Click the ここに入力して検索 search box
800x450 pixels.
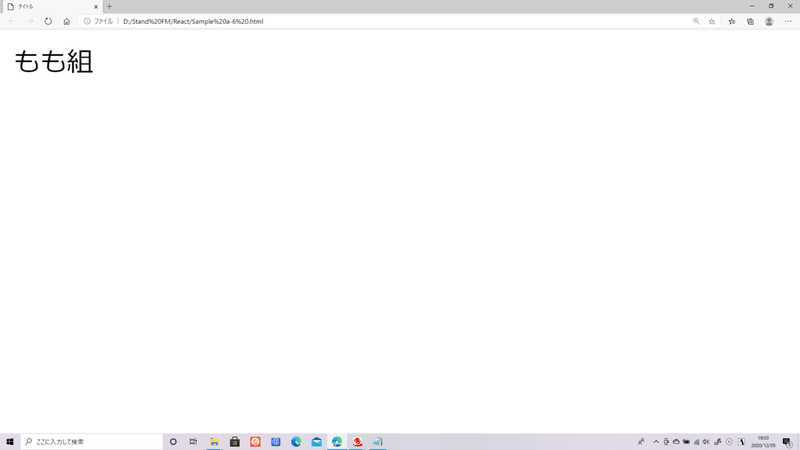tap(92, 442)
